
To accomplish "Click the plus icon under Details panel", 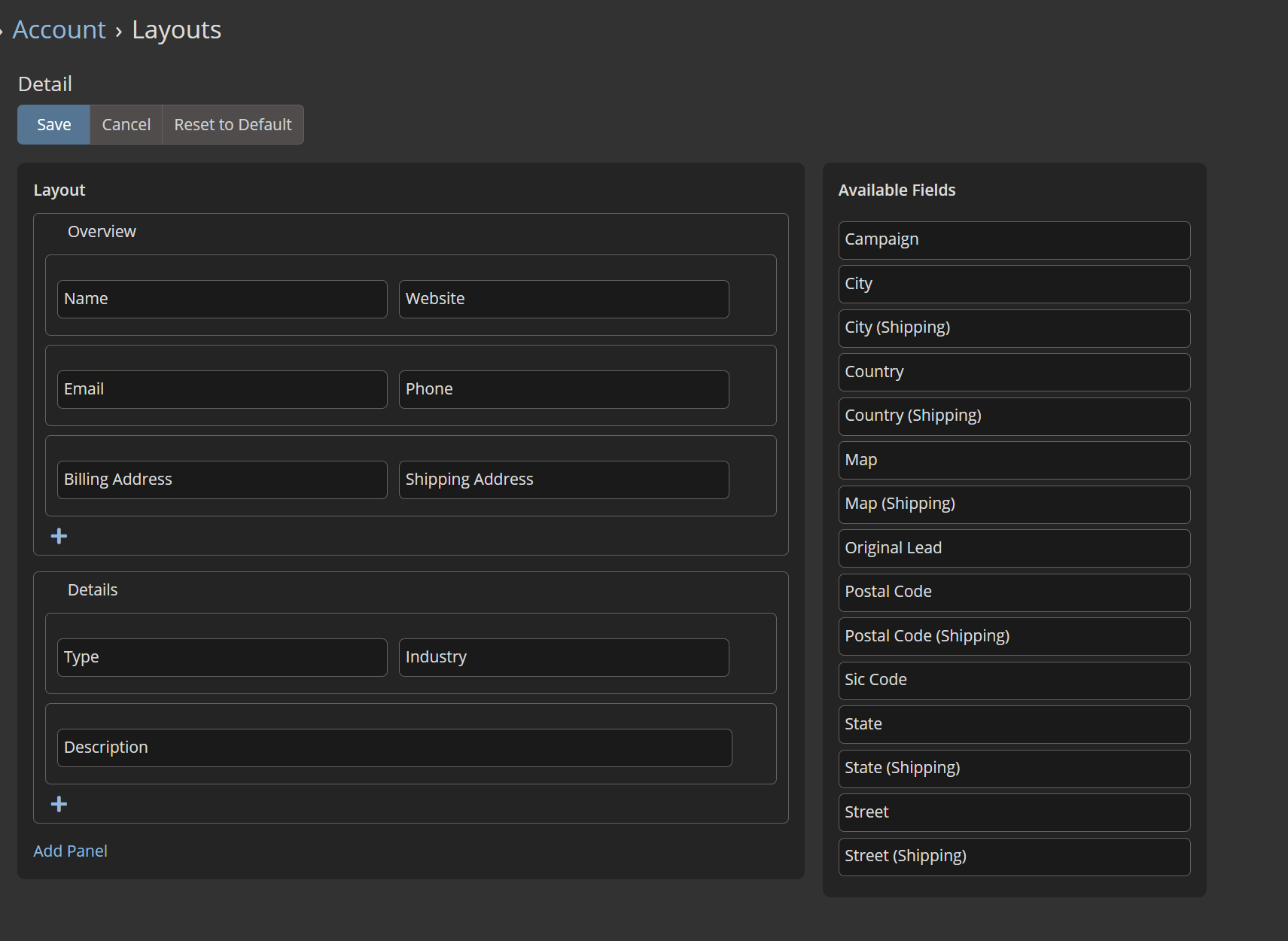I will 59,804.
